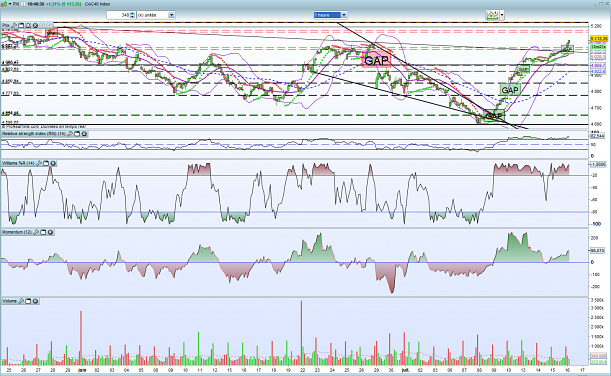
Task: Open the Williams %R settings wrench
Action: click(x=39, y=163)
